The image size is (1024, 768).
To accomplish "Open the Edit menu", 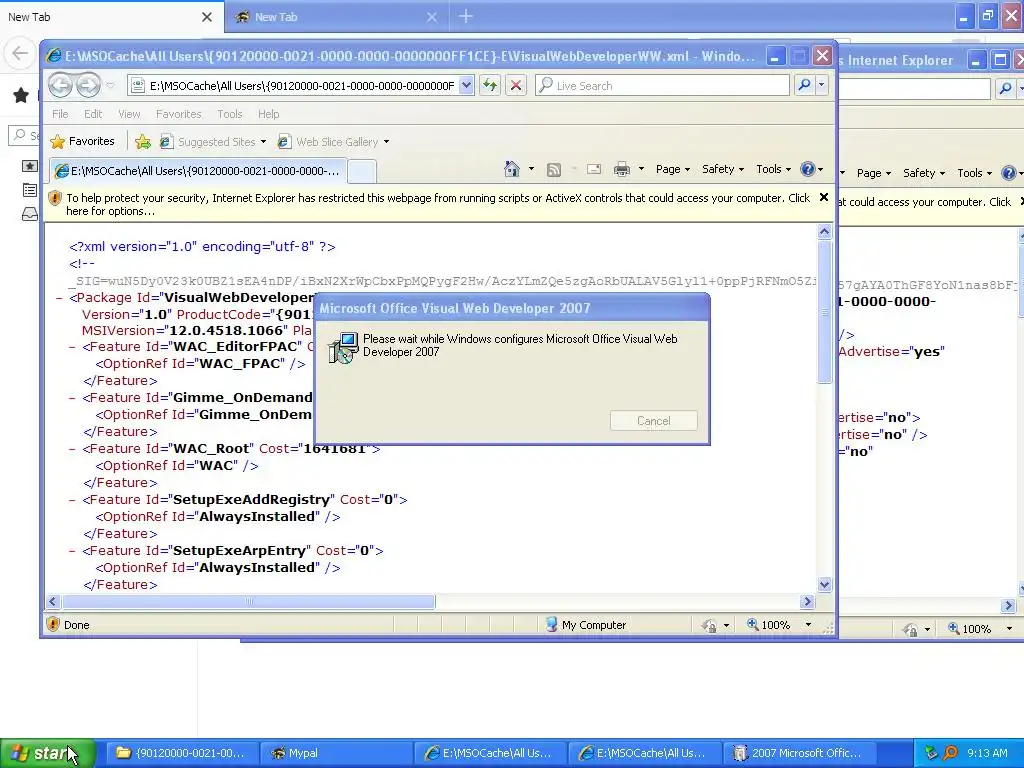I will coord(93,114).
